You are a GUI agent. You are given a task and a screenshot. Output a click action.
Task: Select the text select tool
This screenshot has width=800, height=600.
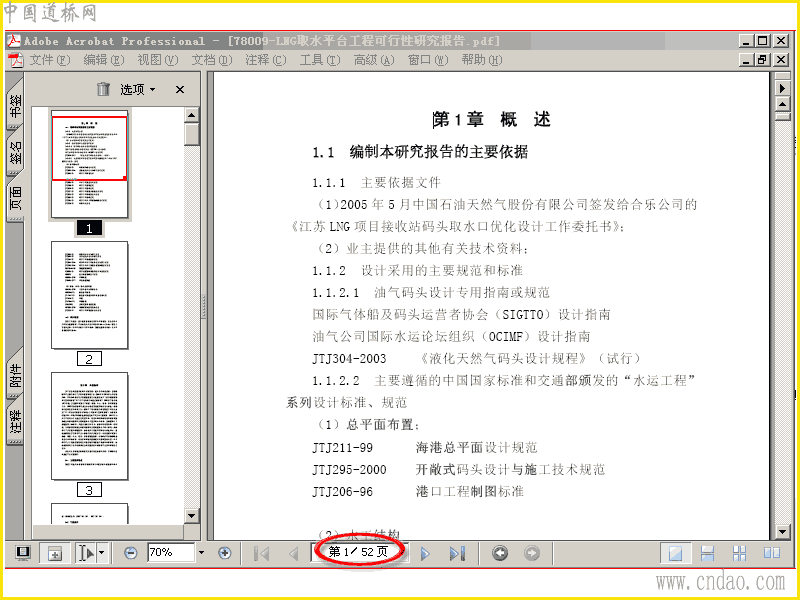click(x=86, y=553)
